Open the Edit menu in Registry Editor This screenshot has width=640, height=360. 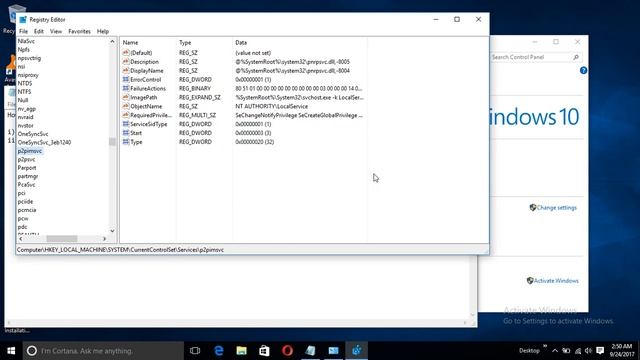click(x=39, y=31)
